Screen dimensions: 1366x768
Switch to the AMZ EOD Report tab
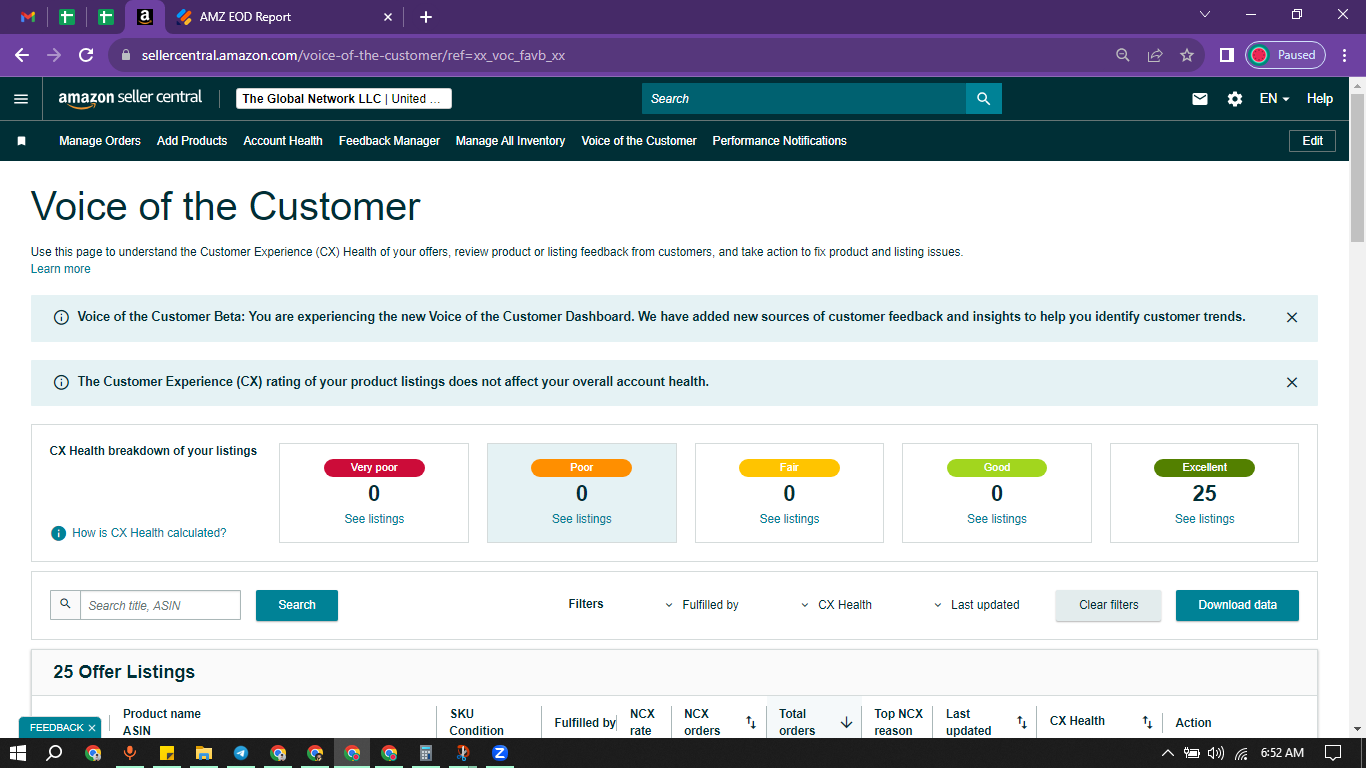(x=285, y=17)
